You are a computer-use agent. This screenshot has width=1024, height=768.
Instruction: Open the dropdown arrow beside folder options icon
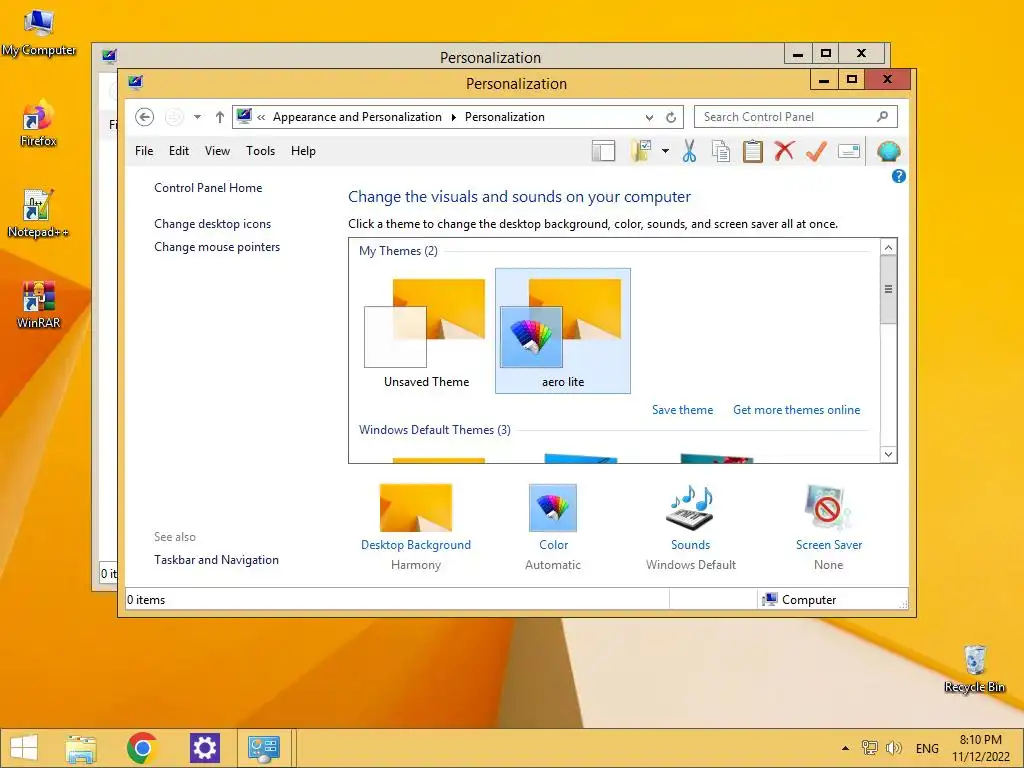click(x=665, y=151)
